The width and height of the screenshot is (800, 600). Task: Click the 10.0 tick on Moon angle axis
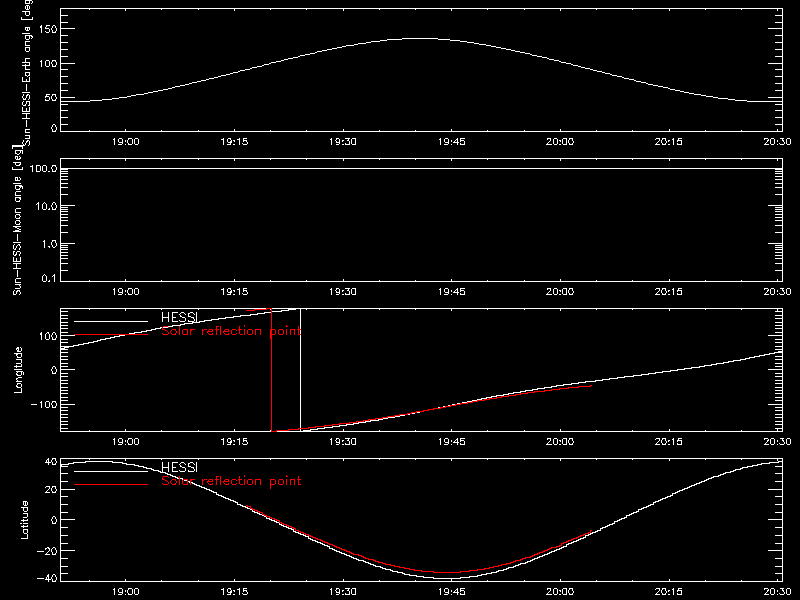[46, 206]
